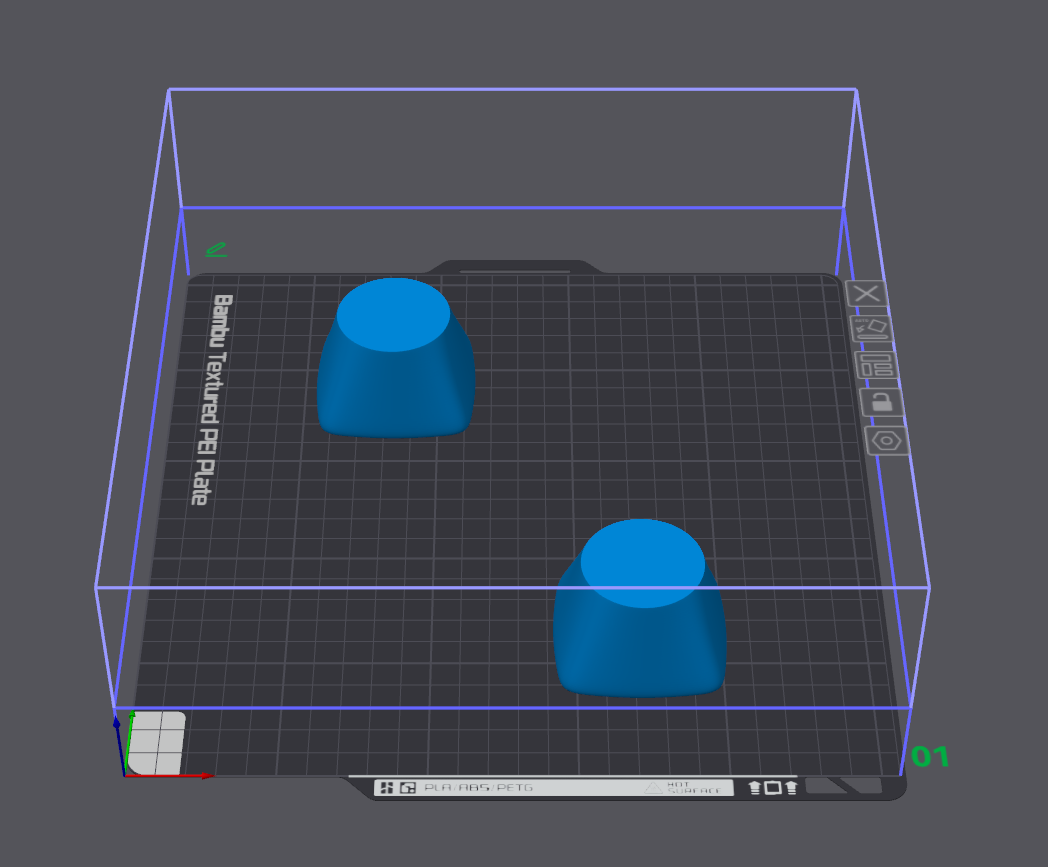Edit plate name with green pencil icon
1048x867 pixels.
point(216,250)
